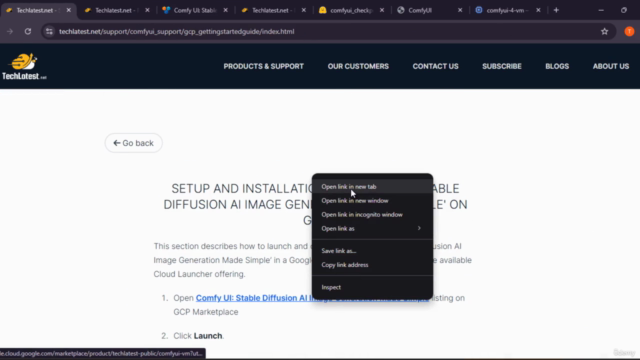Expand Open link as submenu
Screen dimensions: 640x360
pos(372,228)
